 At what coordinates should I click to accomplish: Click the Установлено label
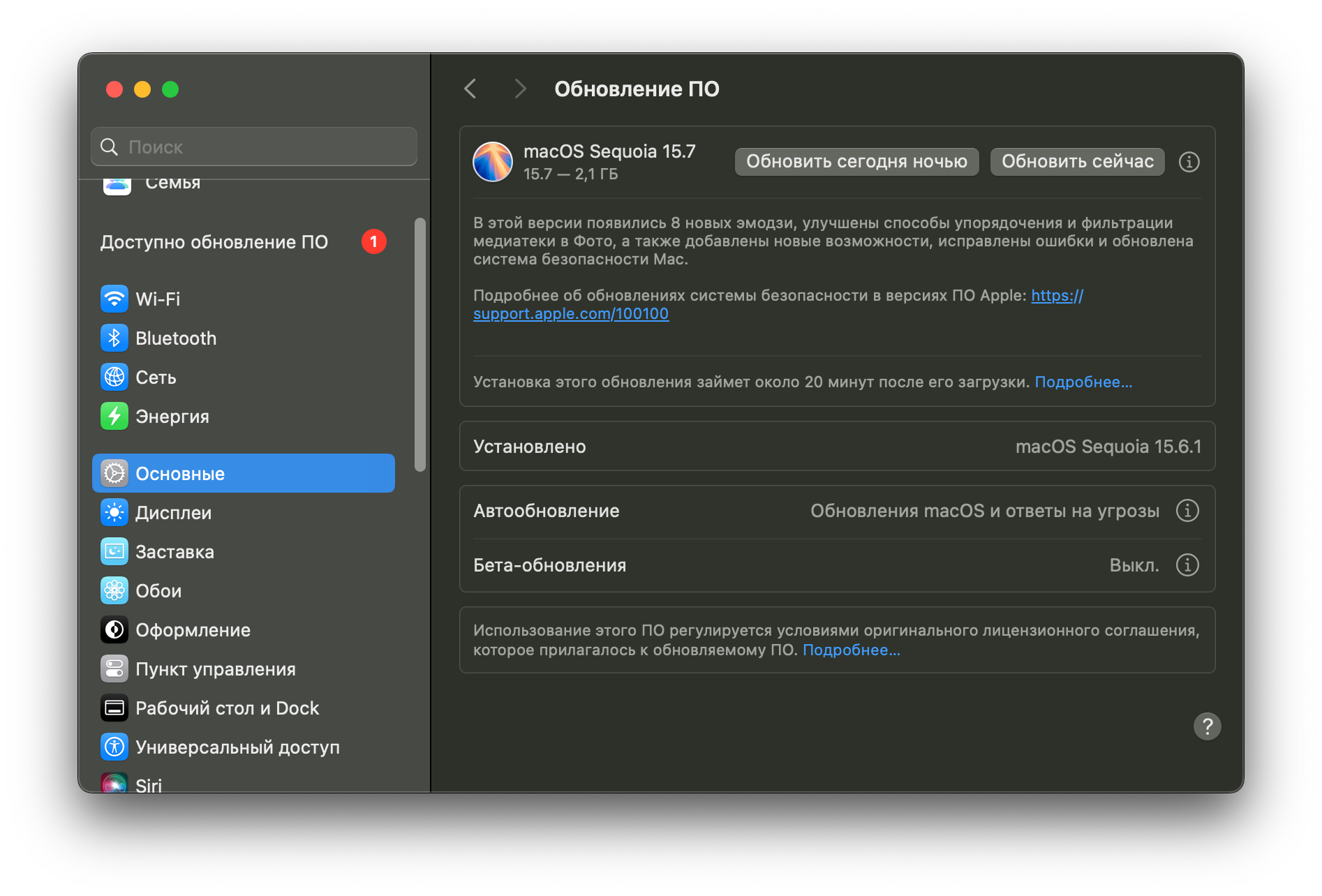530,447
